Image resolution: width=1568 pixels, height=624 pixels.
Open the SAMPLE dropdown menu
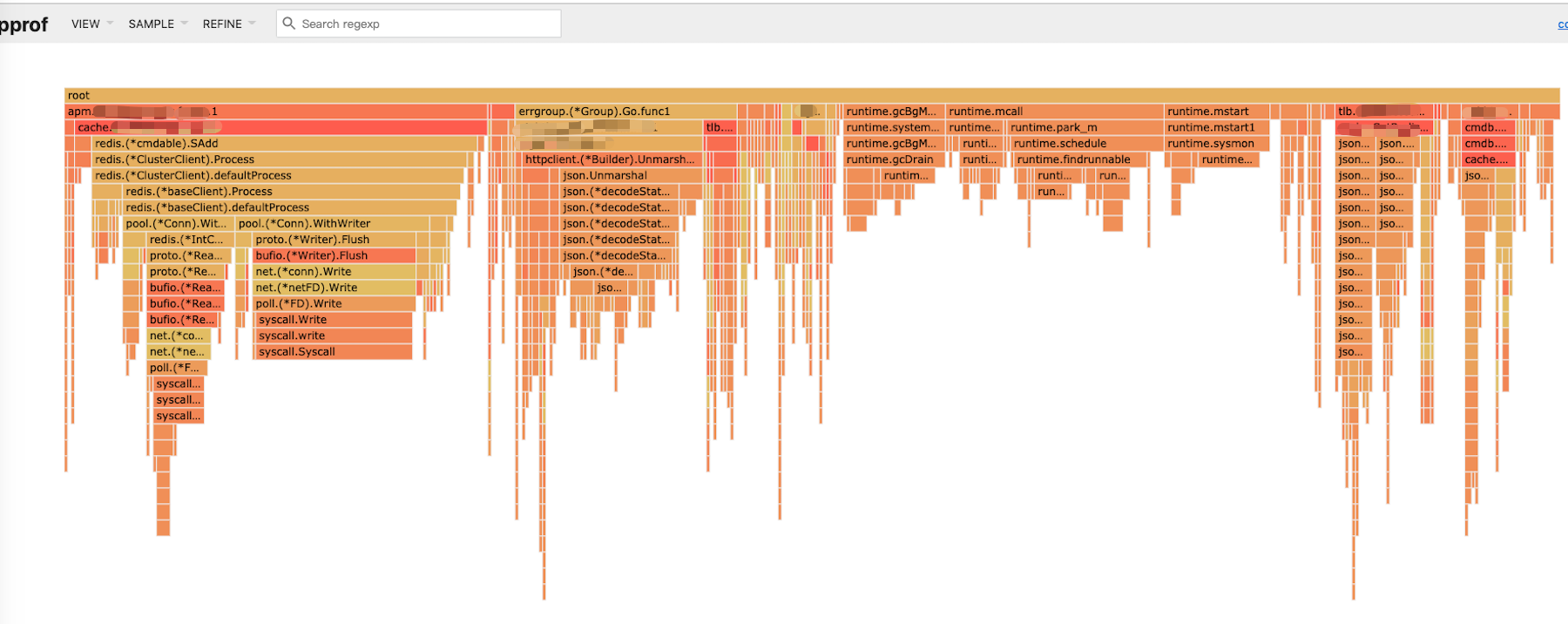coord(157,24)
